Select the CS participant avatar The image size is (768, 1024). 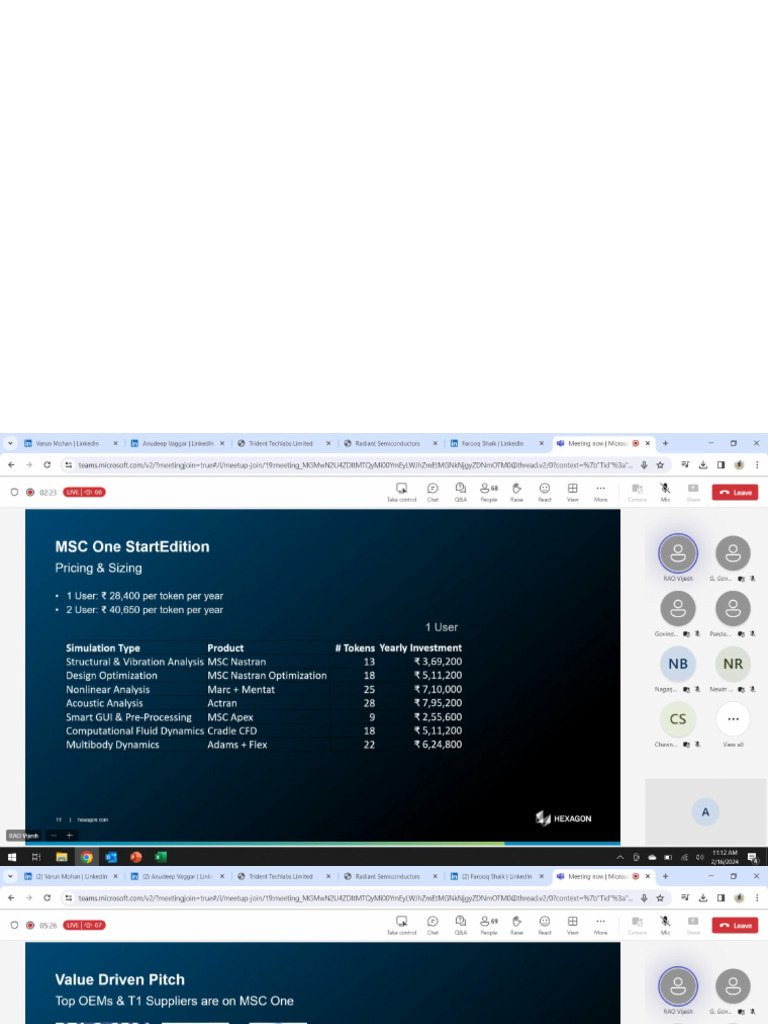(678, 719)
